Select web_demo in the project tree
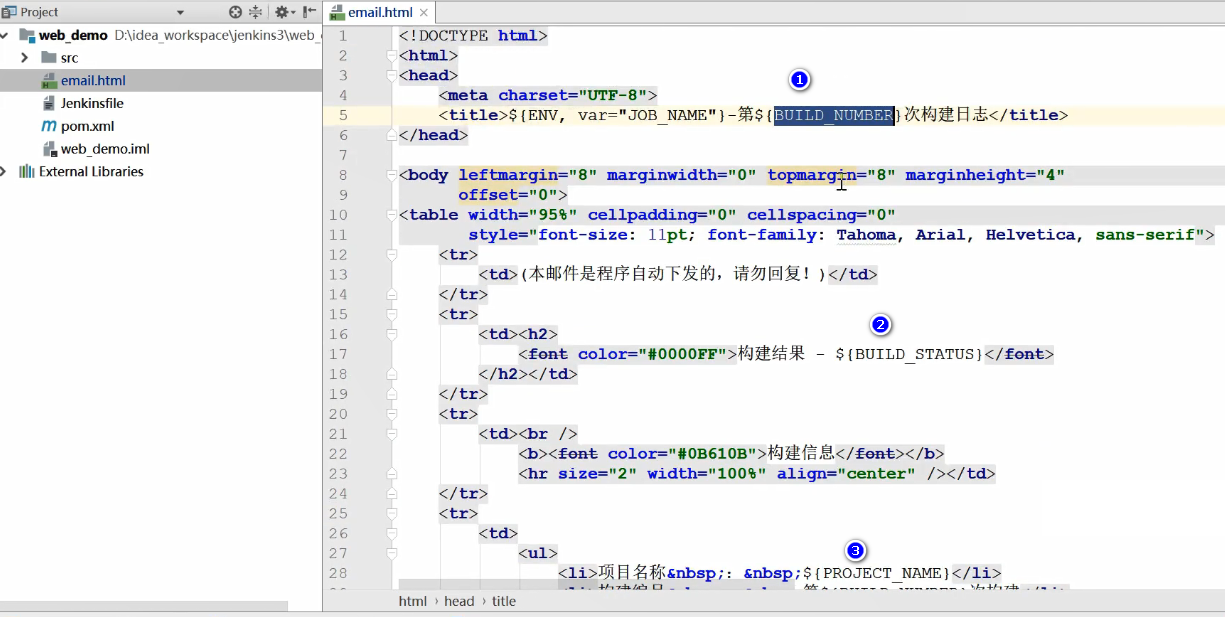The image size is (1225, 617). pyautogui.click(x=73, y=35)
